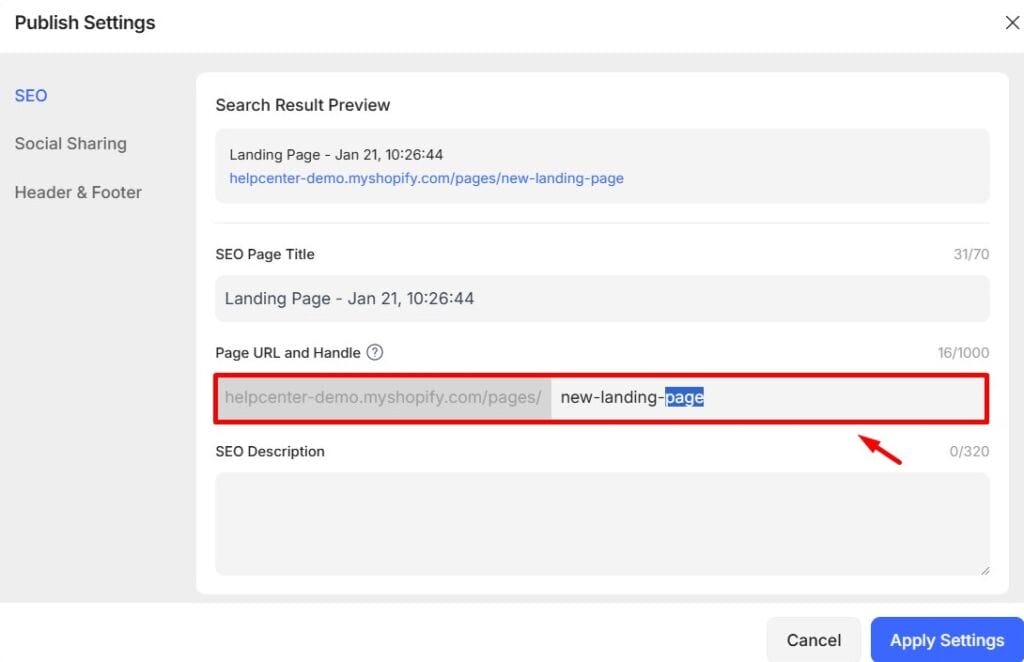
Task: Grab the SEO Description resize handle
Action: click(x=984, y=570)
